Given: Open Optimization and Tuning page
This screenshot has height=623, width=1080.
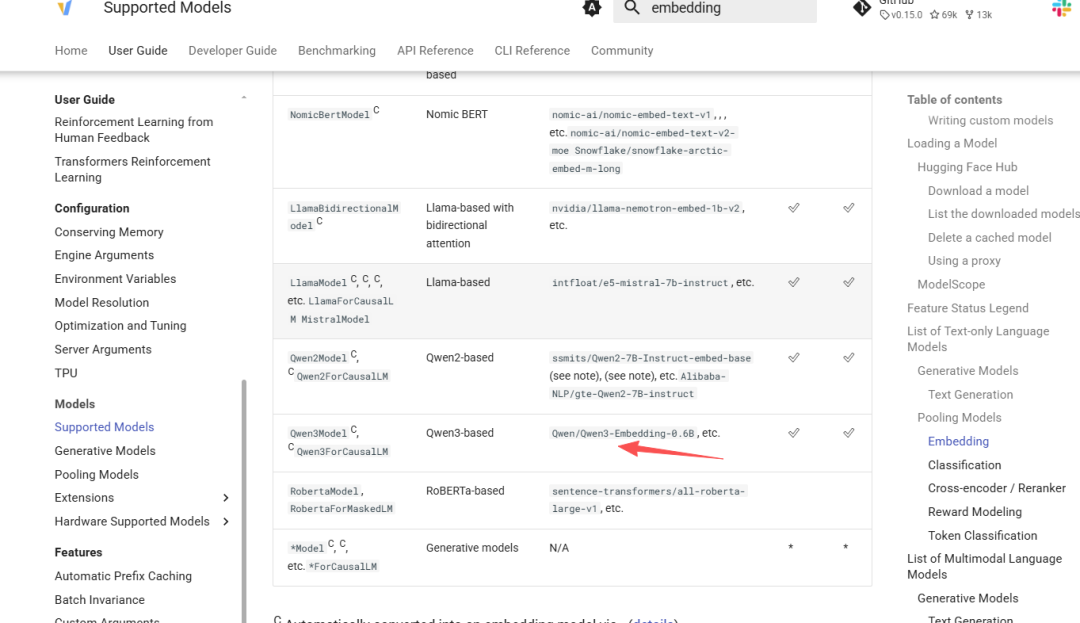Looking at the screenshot, I should point(121,326).
